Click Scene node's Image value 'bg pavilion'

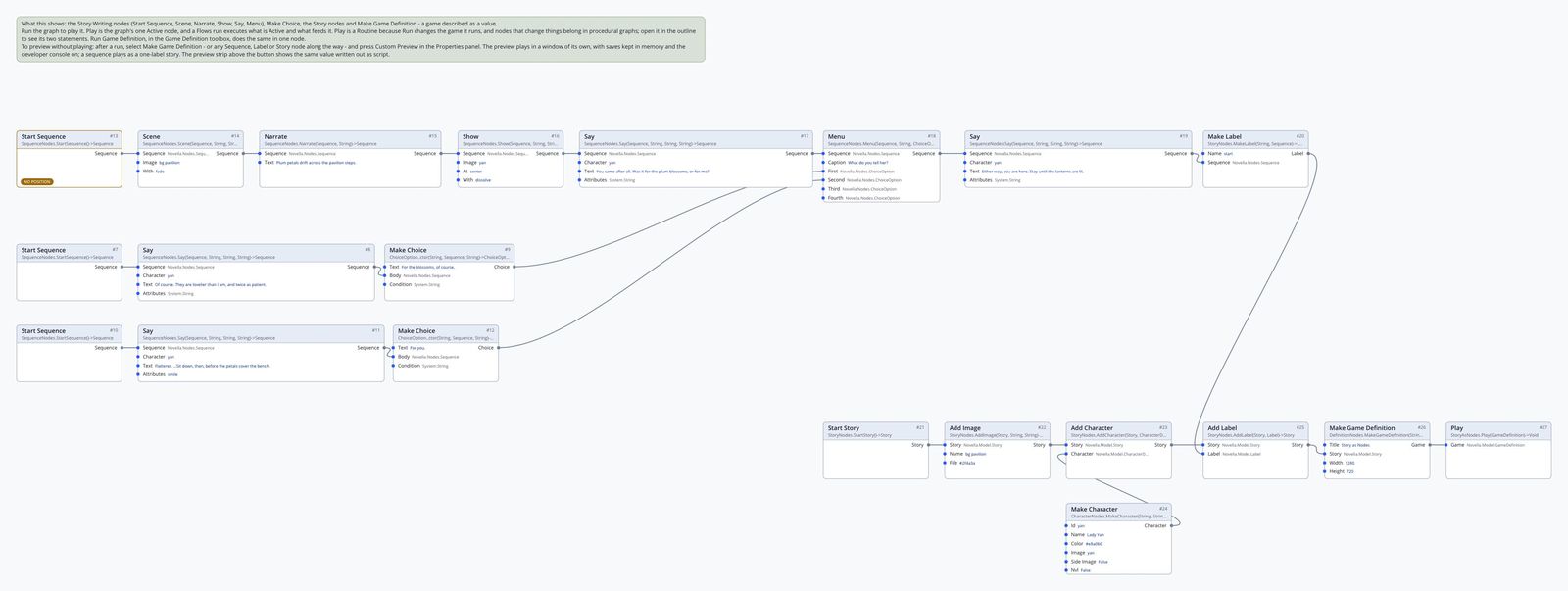click(x=170, y=163)
